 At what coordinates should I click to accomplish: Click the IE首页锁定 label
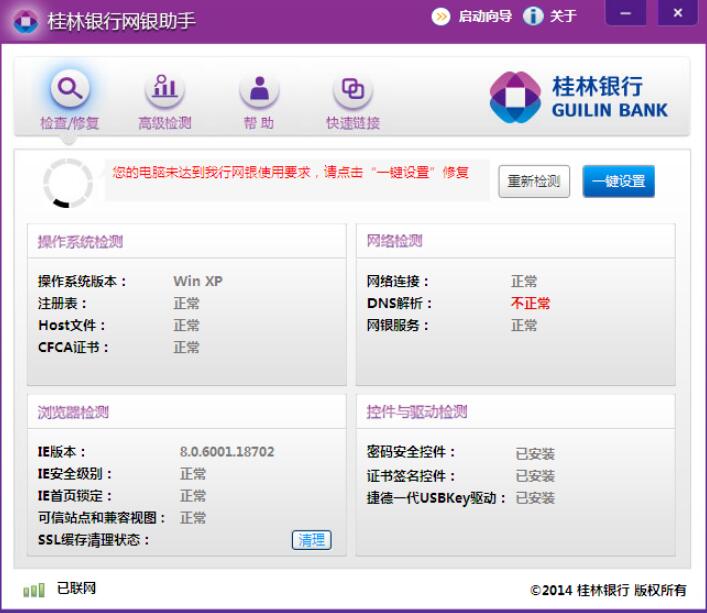coord(75,496)
